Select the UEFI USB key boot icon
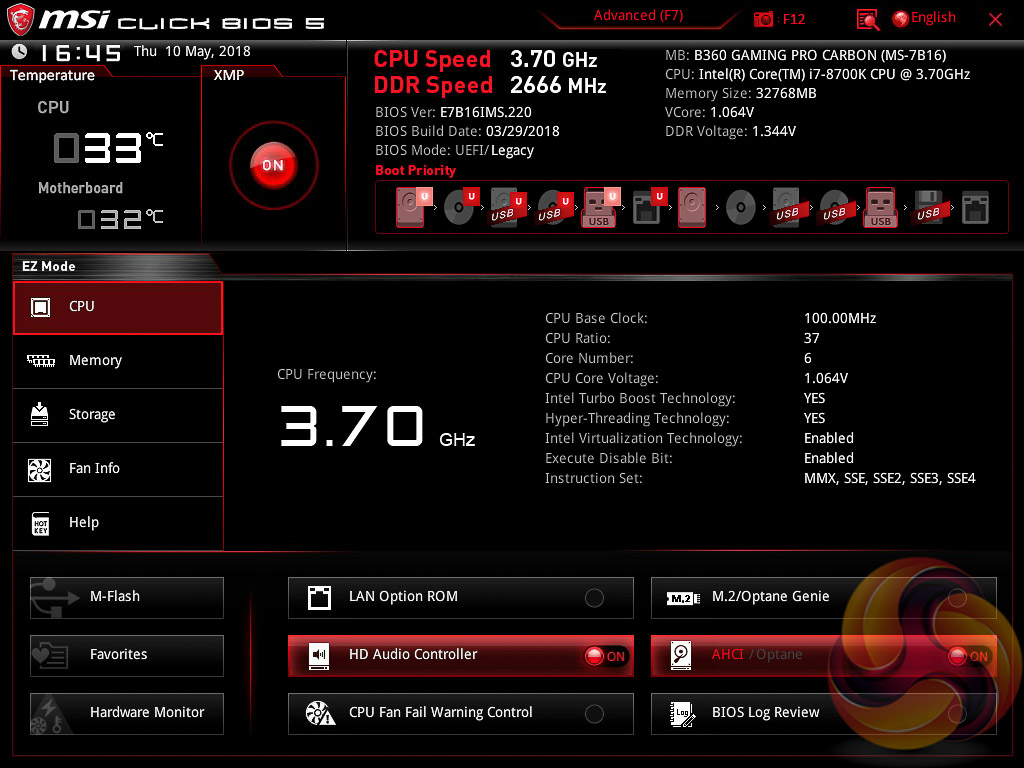Viewport: 1024px width, 768px height. 601,207
